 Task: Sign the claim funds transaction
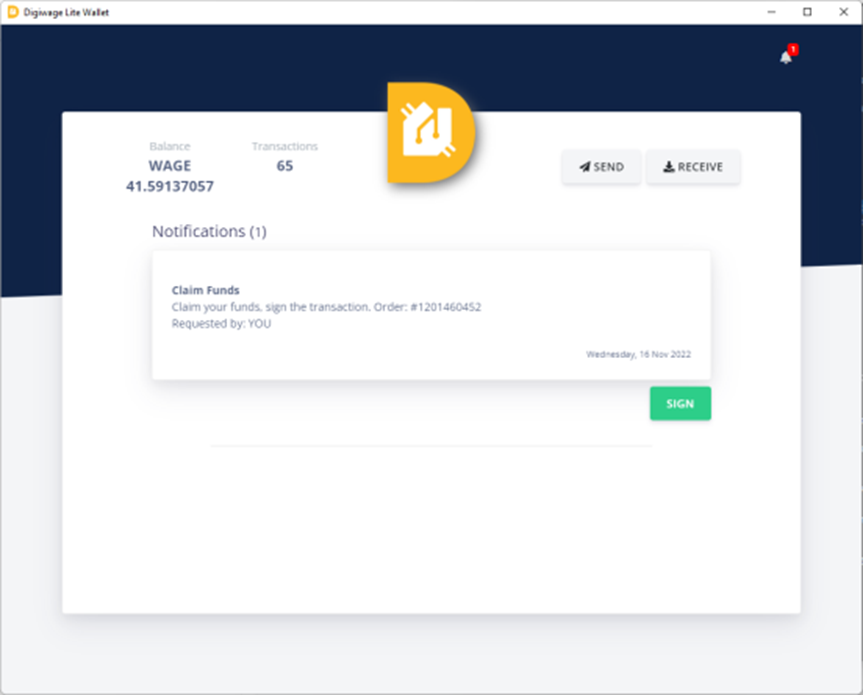[x=680, y=404]
